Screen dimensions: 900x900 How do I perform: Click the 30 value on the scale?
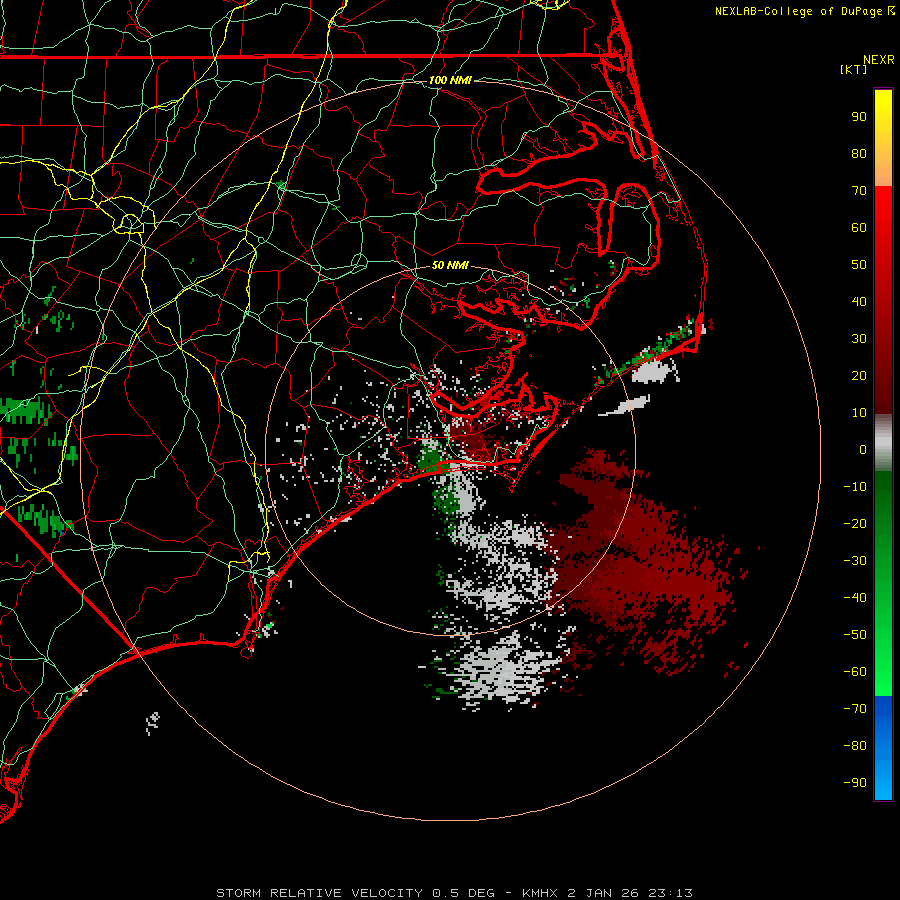point(859,339)
